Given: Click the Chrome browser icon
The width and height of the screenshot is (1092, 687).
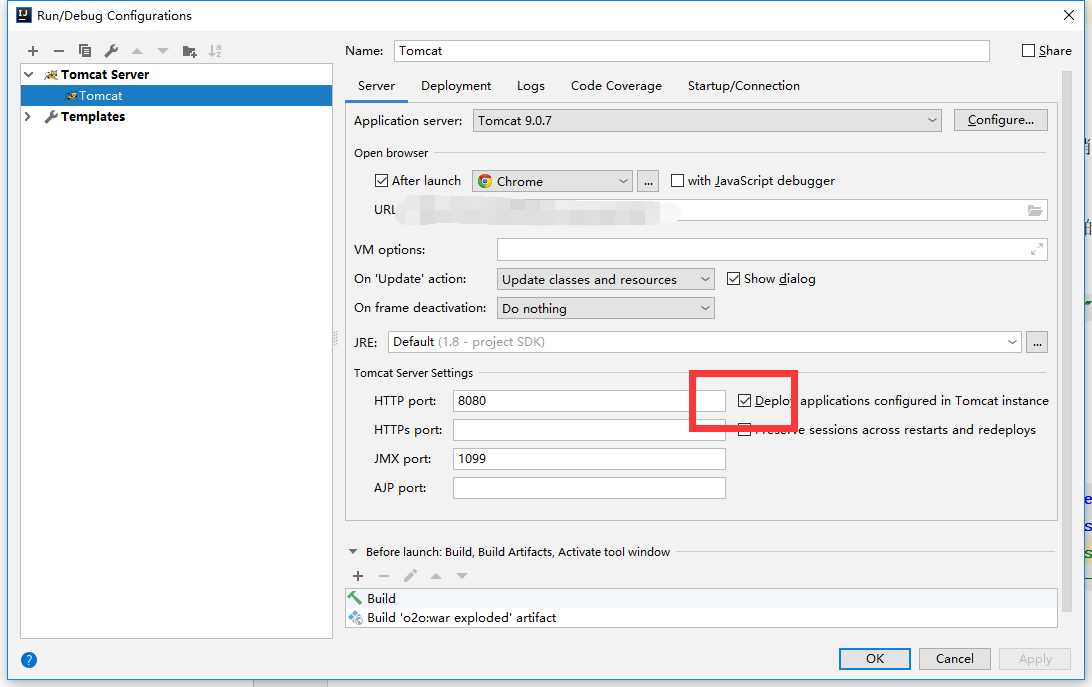Looking at the screenshot, I should click(x=485, y=181).
